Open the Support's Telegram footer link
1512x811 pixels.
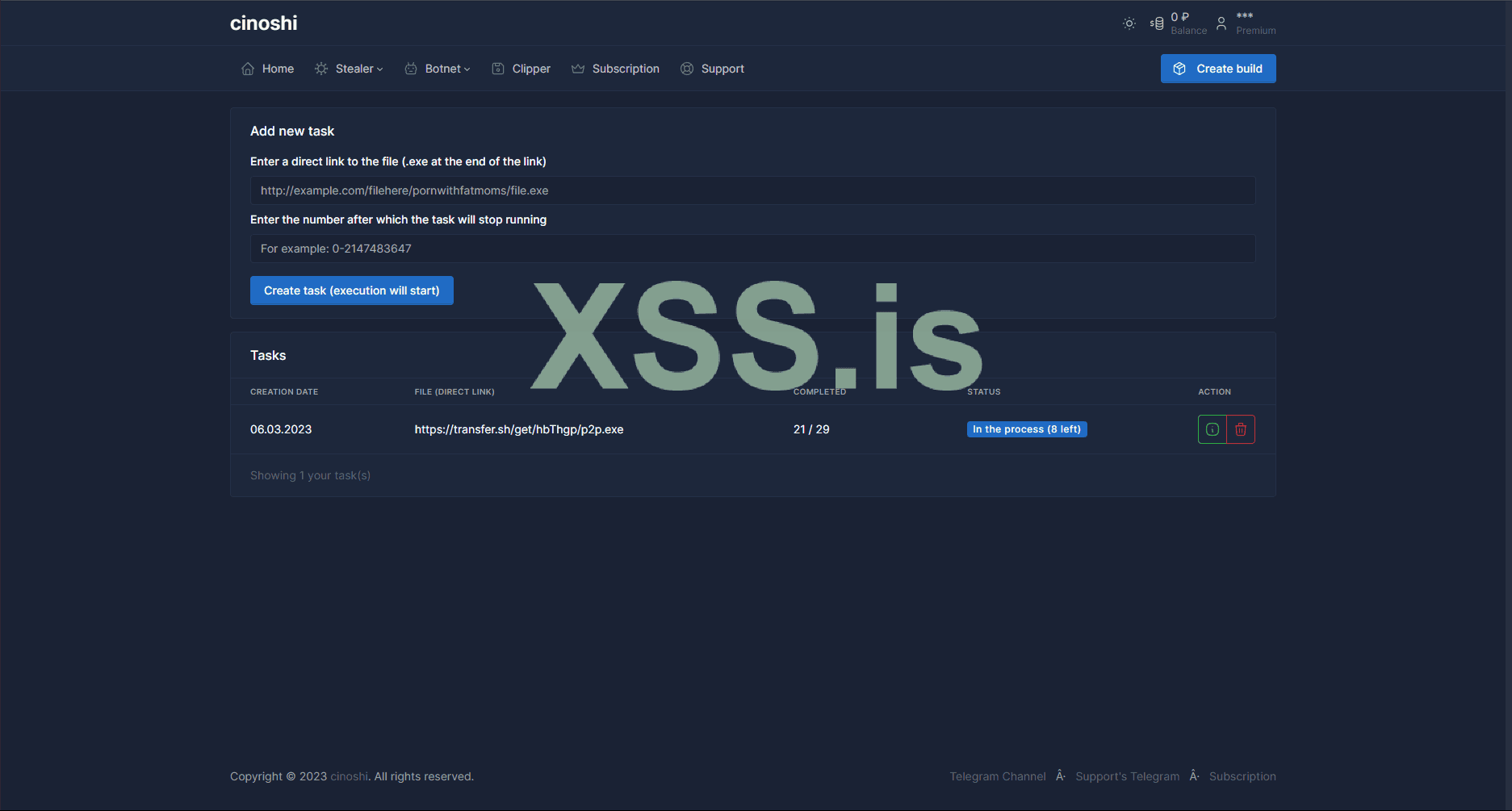[x=1128, y=776]
